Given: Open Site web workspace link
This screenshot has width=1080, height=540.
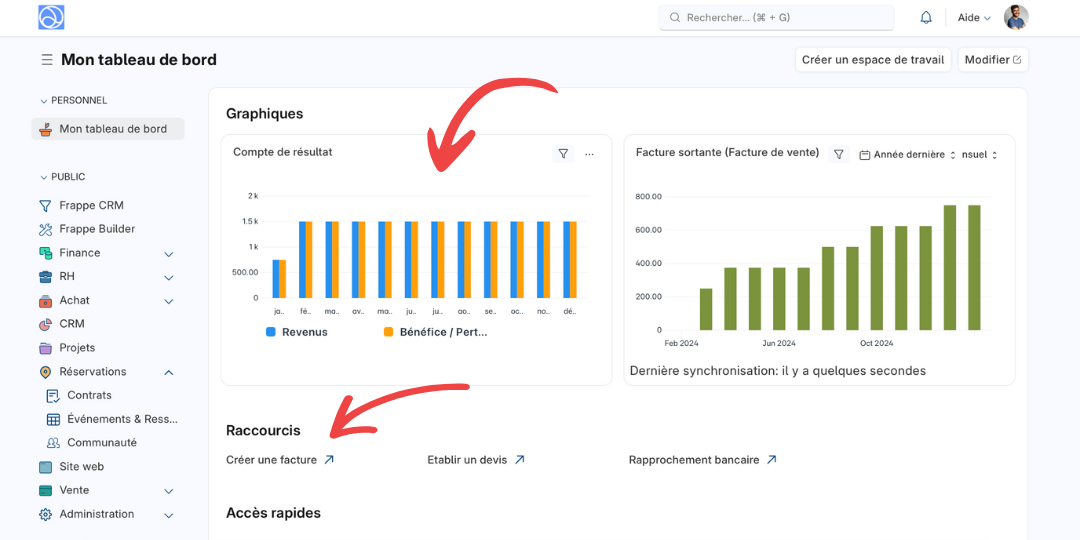Looking at the screenshot, I should [x=81, y=466].
